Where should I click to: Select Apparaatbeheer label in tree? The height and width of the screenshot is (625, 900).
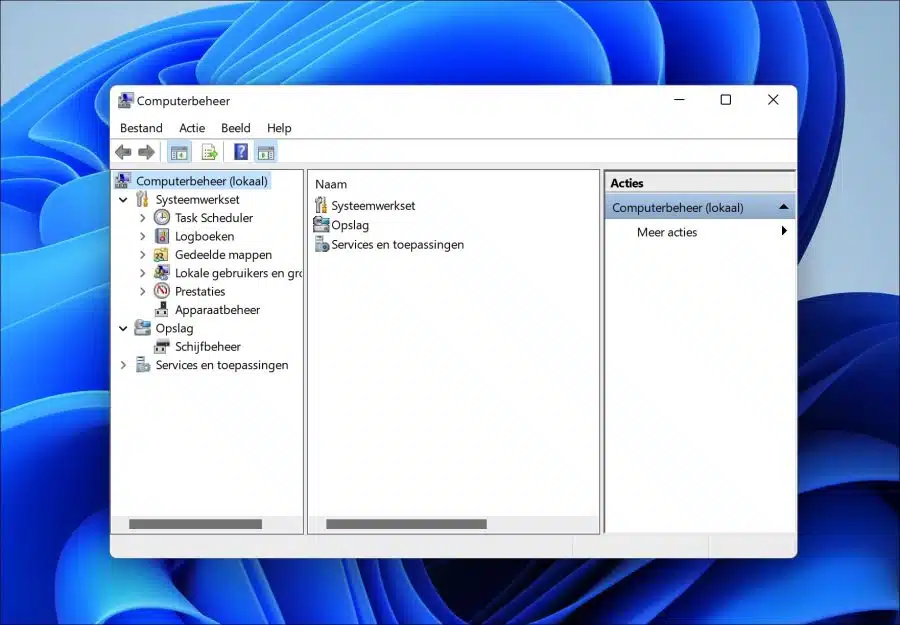218,310
